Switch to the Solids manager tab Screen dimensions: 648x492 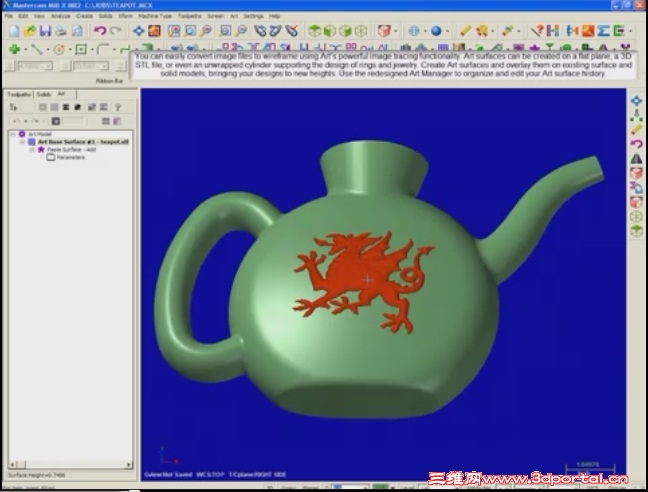(x=43, y=95)
